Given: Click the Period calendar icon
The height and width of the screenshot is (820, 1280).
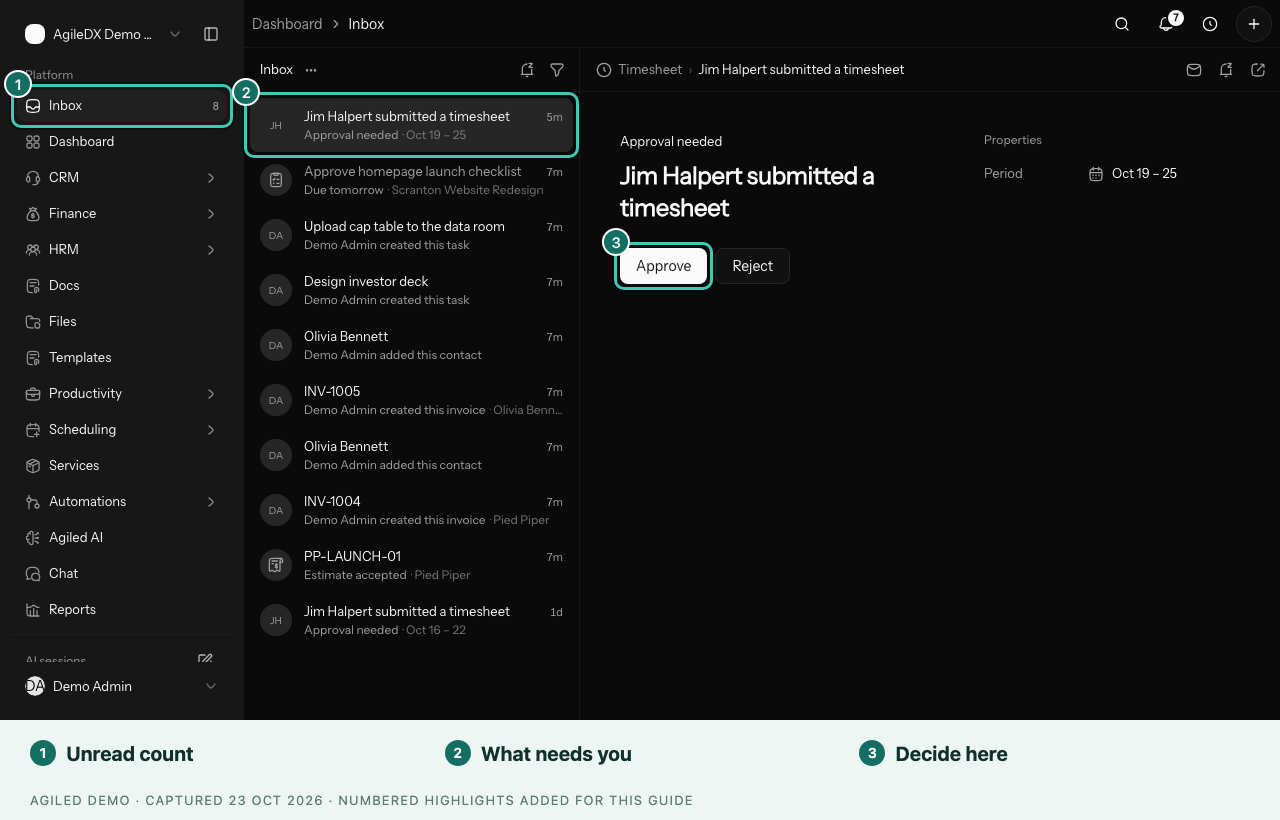Looking at the screenshot, I should click(1096, 174).
